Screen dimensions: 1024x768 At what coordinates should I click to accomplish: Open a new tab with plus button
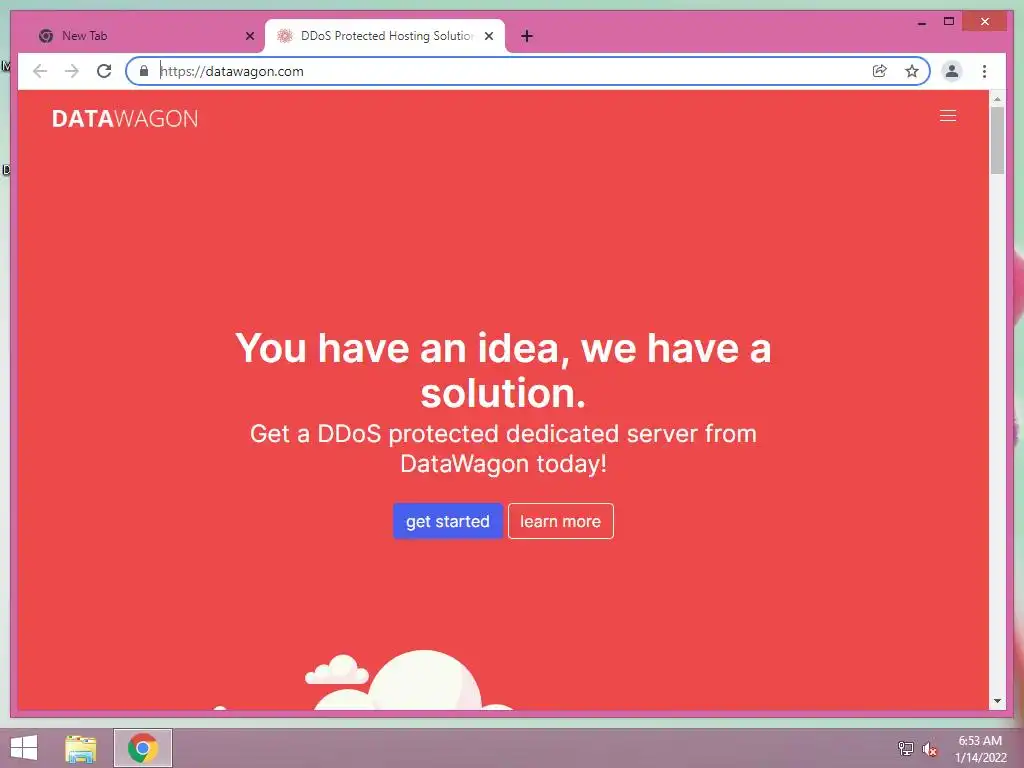[527, 36]
